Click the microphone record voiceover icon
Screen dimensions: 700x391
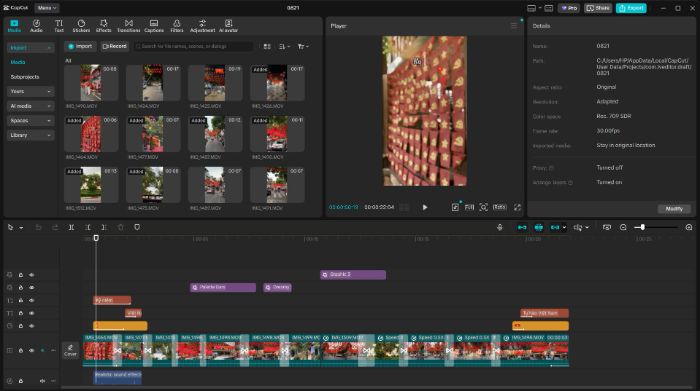[500, 227]
